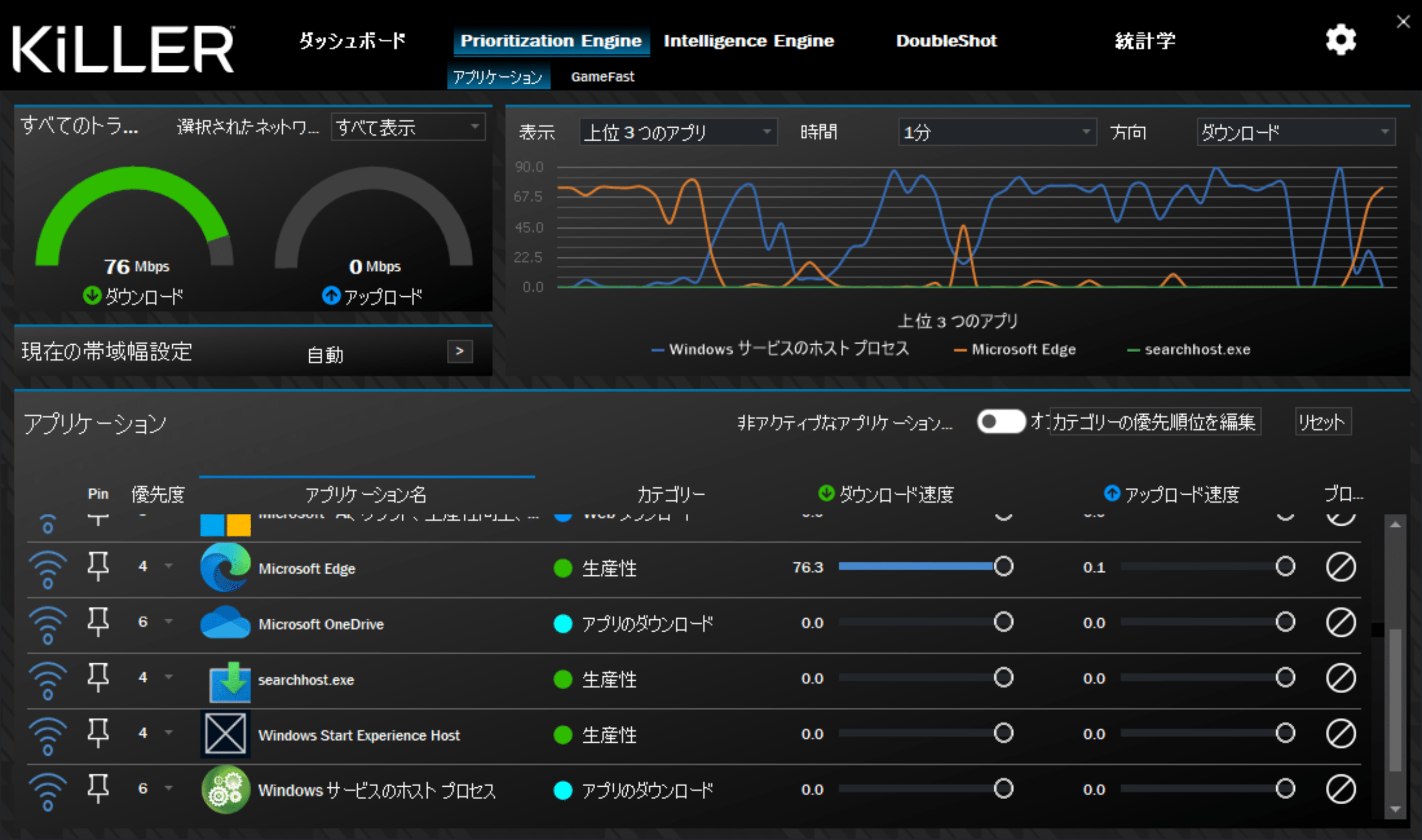Pin Windows サービスのホスト プロセス
Screen dimensions: 1422x840
point(98,788)
